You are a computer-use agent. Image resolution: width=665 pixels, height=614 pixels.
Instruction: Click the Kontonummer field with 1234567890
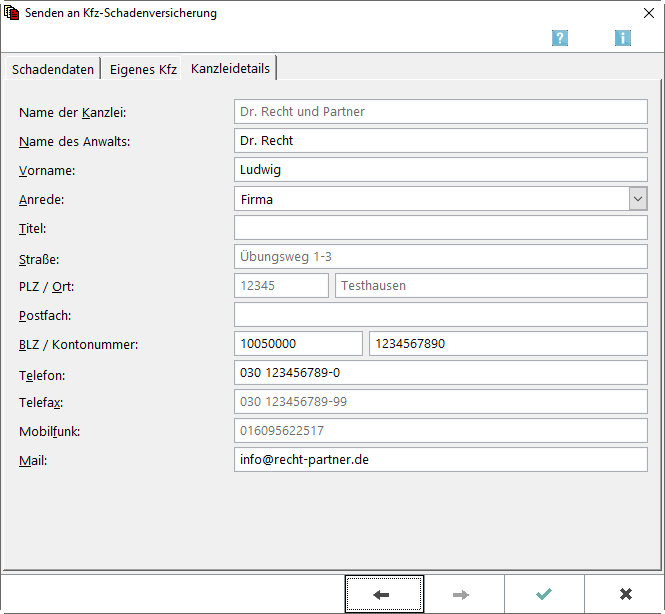pyautogui.click(x=508, y=344)
